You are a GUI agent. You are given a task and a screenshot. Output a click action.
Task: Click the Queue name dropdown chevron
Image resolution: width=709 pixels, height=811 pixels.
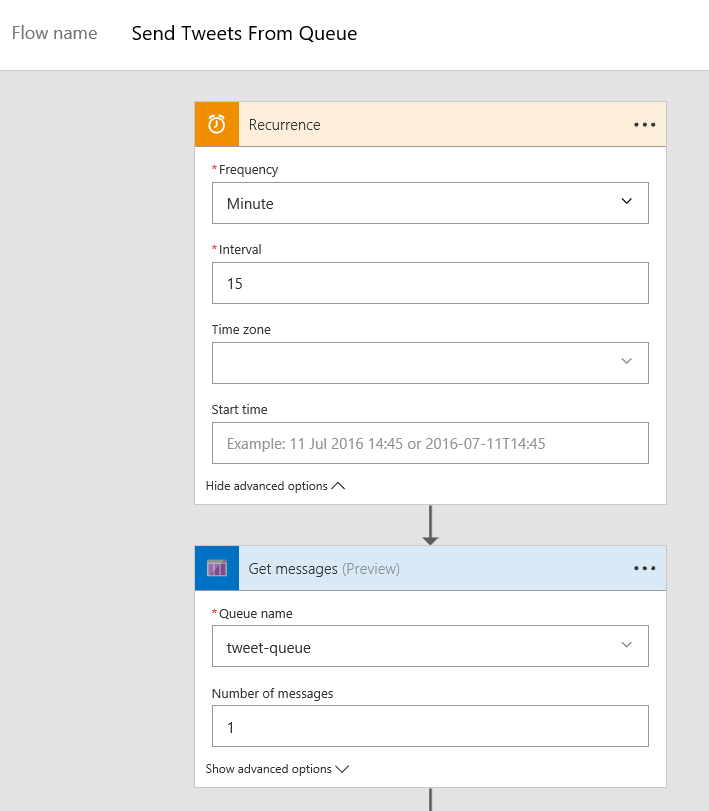(x=628, y=645)
